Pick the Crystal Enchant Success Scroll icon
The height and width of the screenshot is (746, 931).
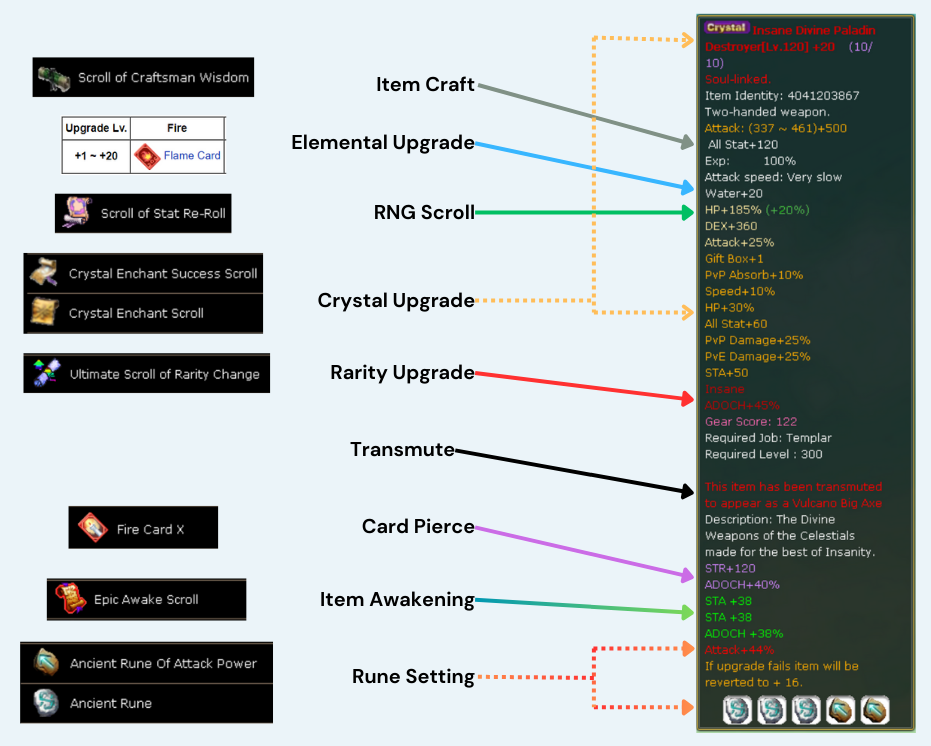45,273
